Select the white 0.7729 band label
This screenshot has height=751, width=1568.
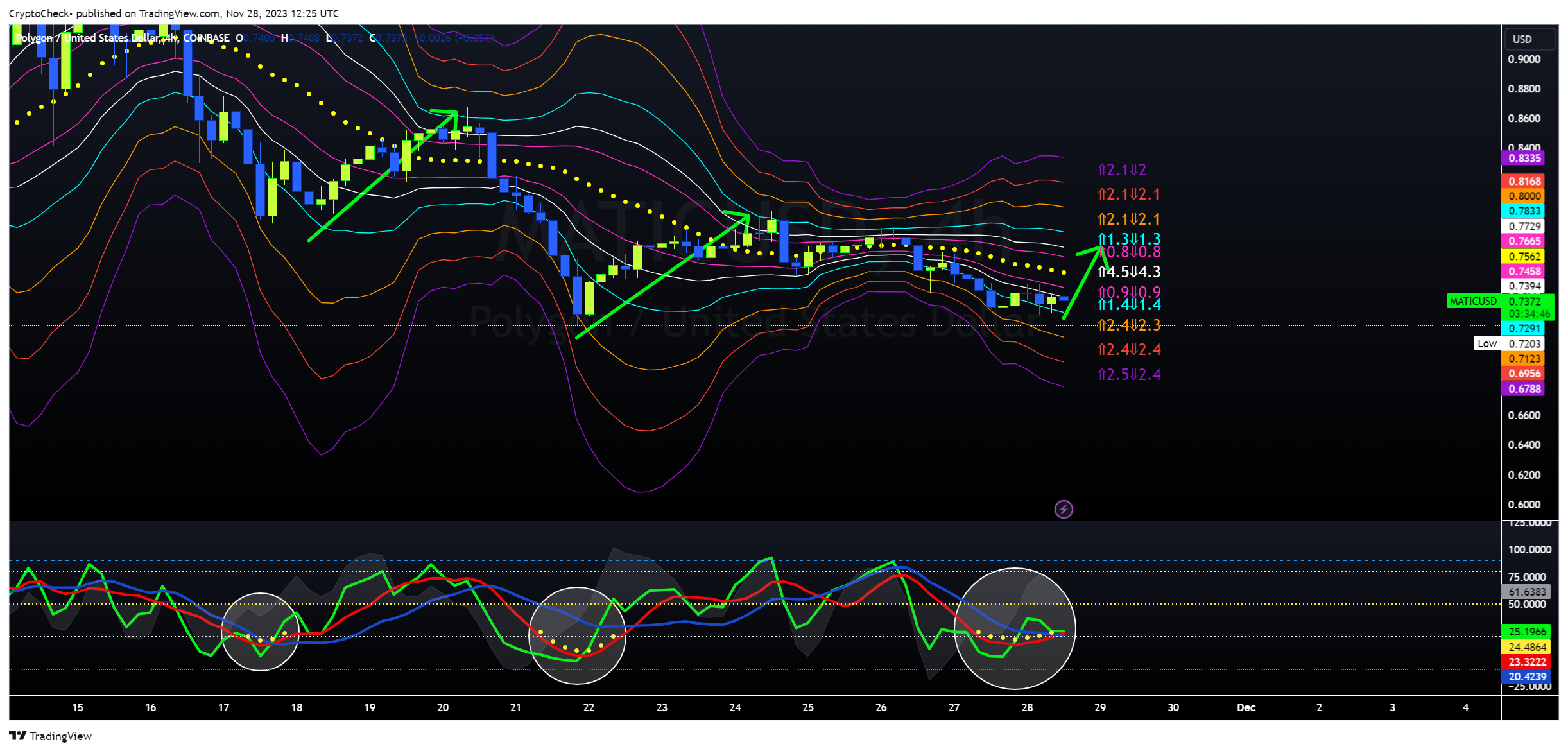pos(1524,226)
